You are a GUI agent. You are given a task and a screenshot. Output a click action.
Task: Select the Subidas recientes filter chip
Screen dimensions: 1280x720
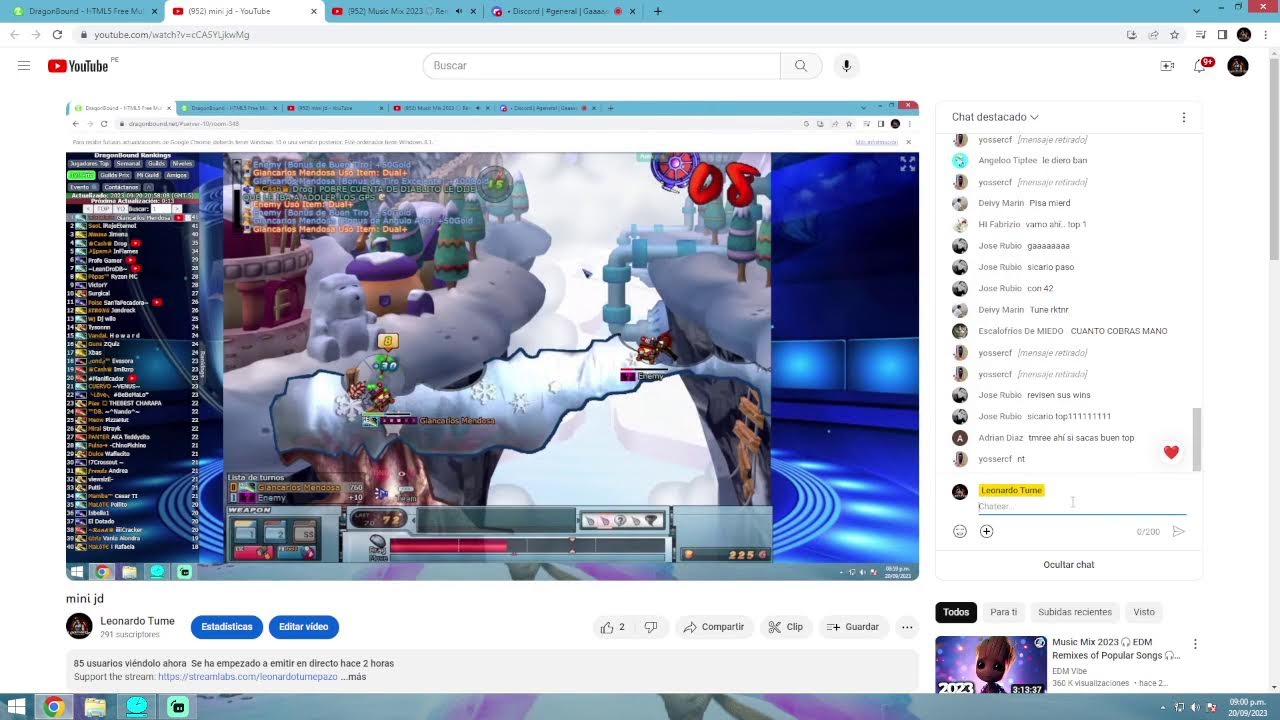tap(1075, 612)
